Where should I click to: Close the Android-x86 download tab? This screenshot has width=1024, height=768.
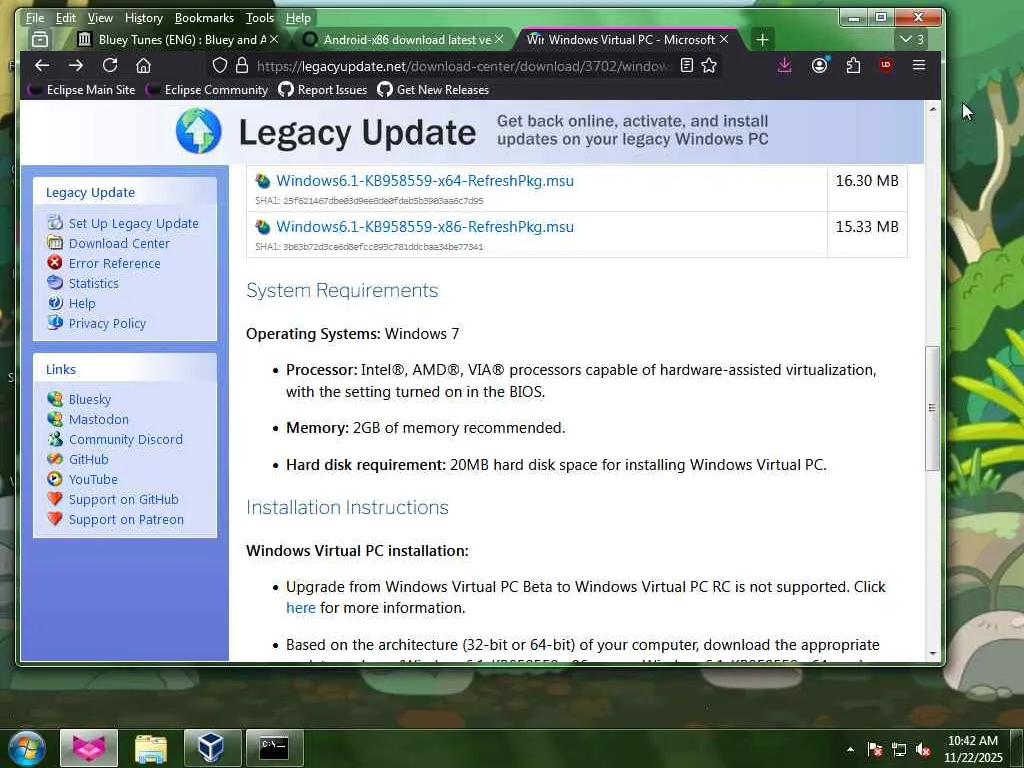pos(499,39)
